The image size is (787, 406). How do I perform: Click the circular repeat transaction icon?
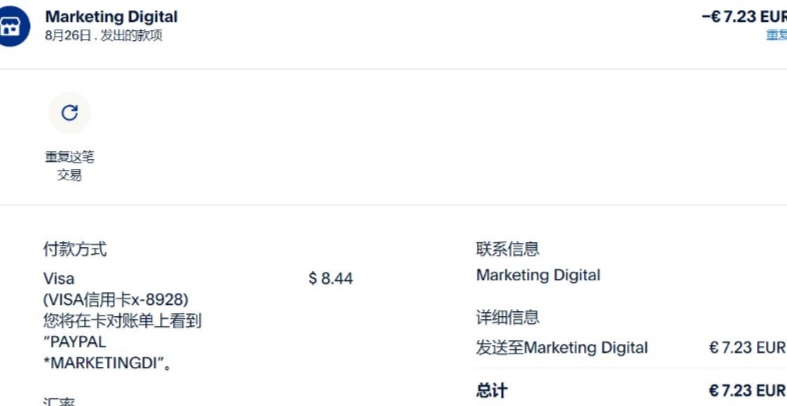point(69,113)
